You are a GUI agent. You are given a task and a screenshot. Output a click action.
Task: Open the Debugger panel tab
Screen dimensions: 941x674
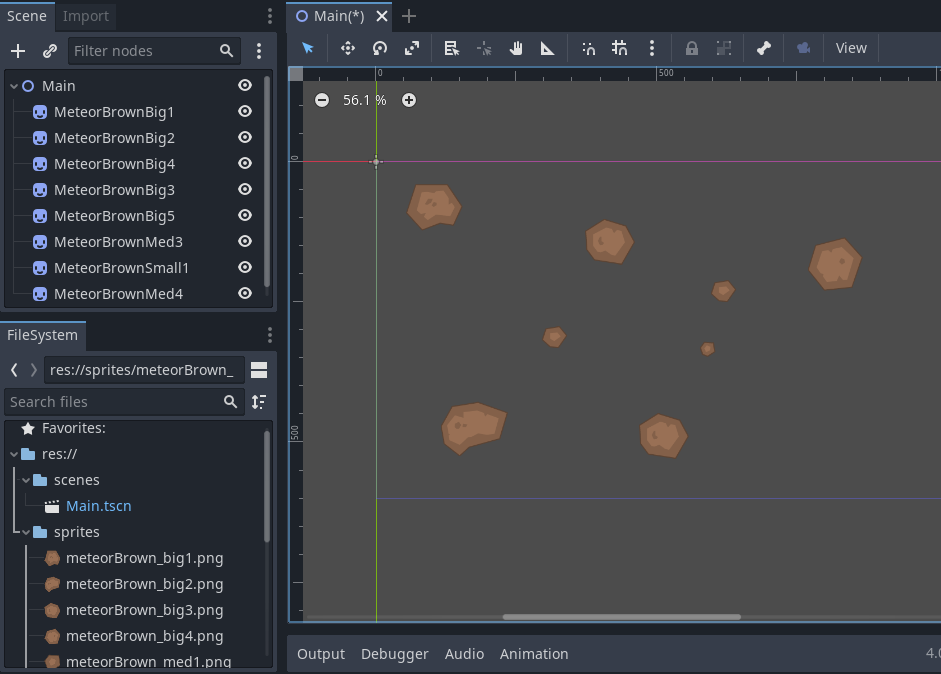(394, 653)
